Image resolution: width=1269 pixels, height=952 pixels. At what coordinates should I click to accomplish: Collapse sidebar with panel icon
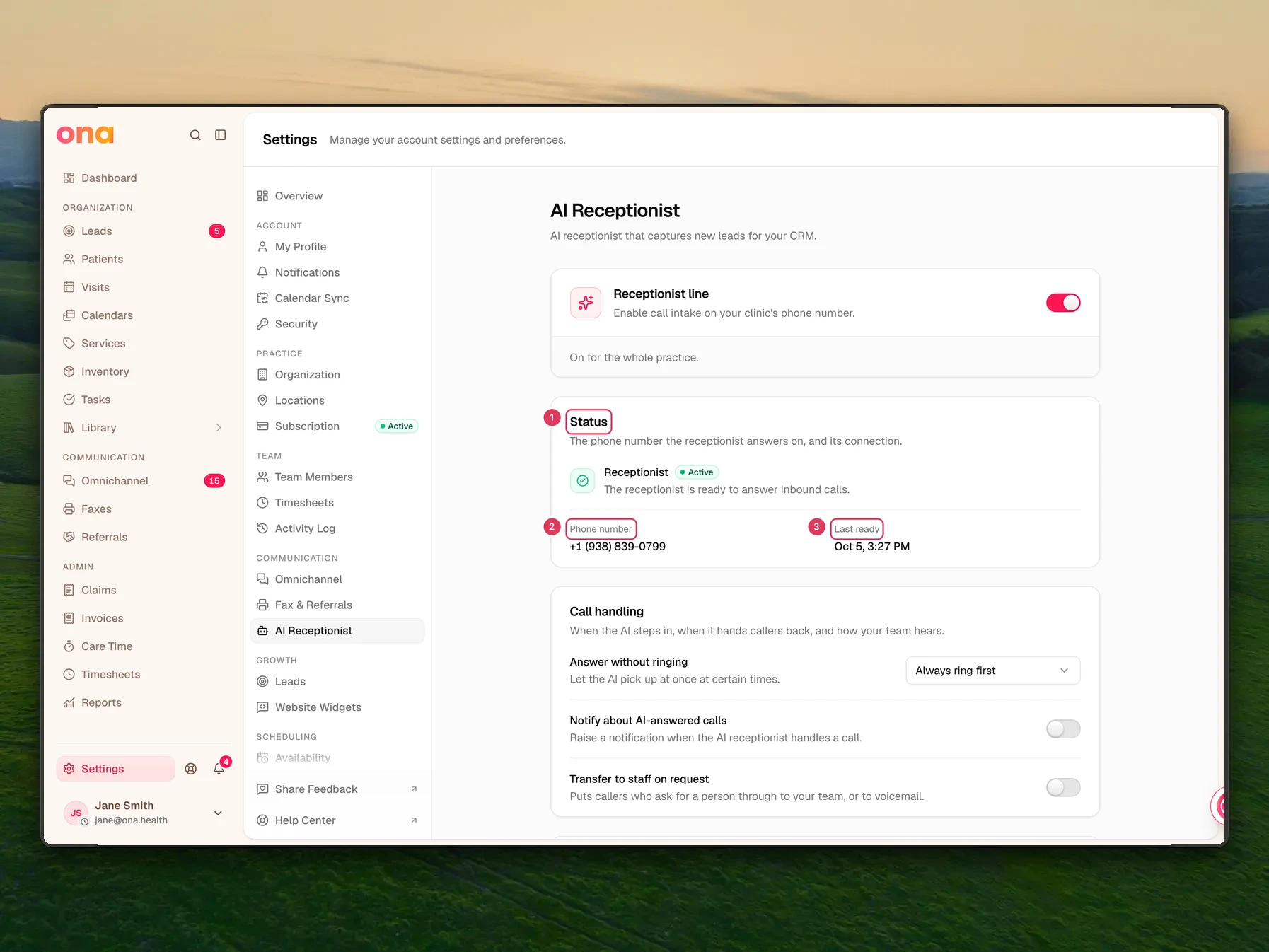[221, 135]
